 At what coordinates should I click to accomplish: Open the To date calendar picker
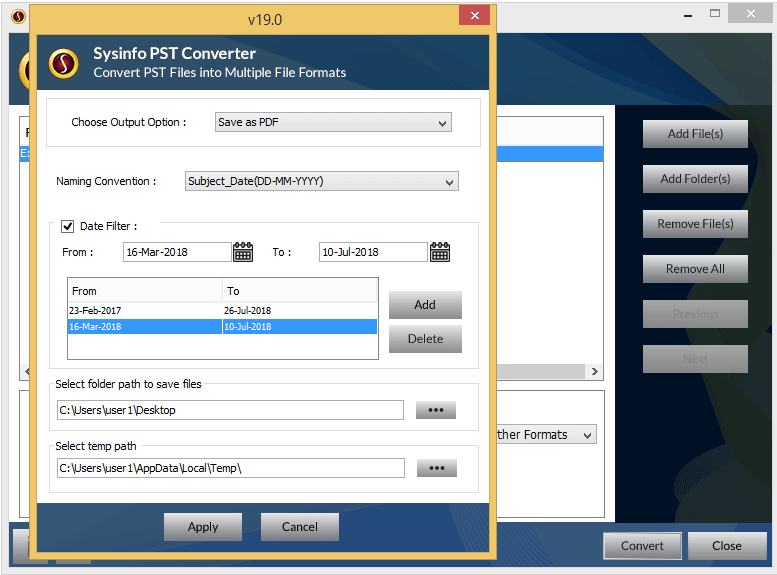pos(440,252)
